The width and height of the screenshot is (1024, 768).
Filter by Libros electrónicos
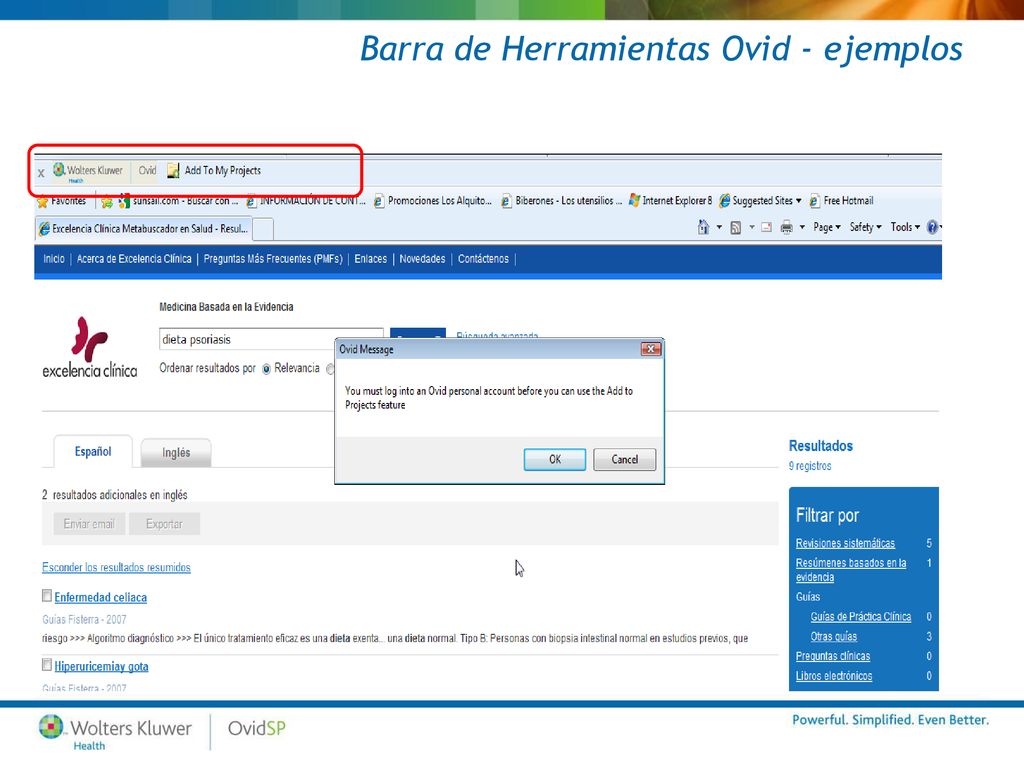[x=834, y=676]
